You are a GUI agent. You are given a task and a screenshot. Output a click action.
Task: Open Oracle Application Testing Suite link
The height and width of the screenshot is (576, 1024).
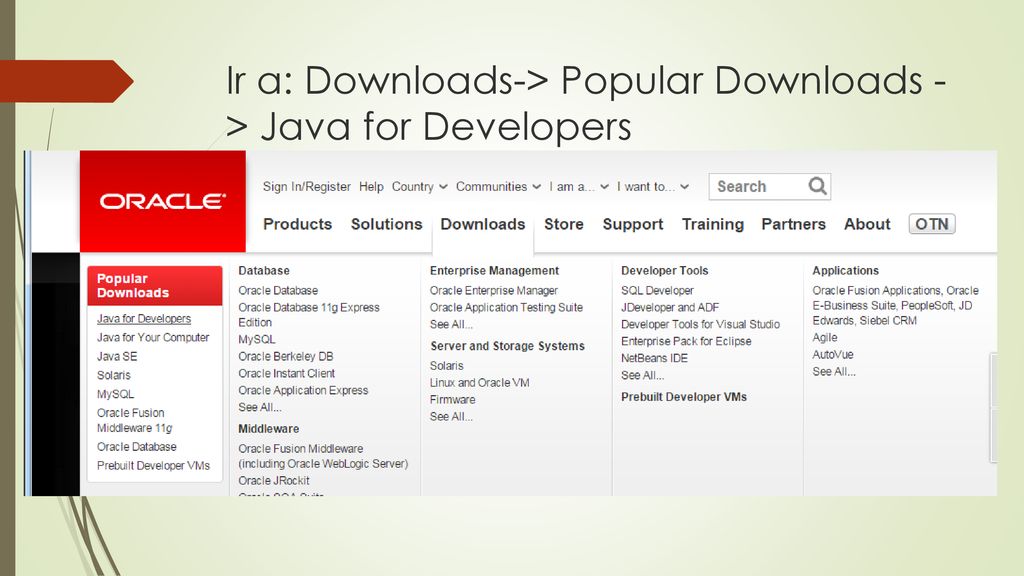pyautogui.click(x=506, y=308)
